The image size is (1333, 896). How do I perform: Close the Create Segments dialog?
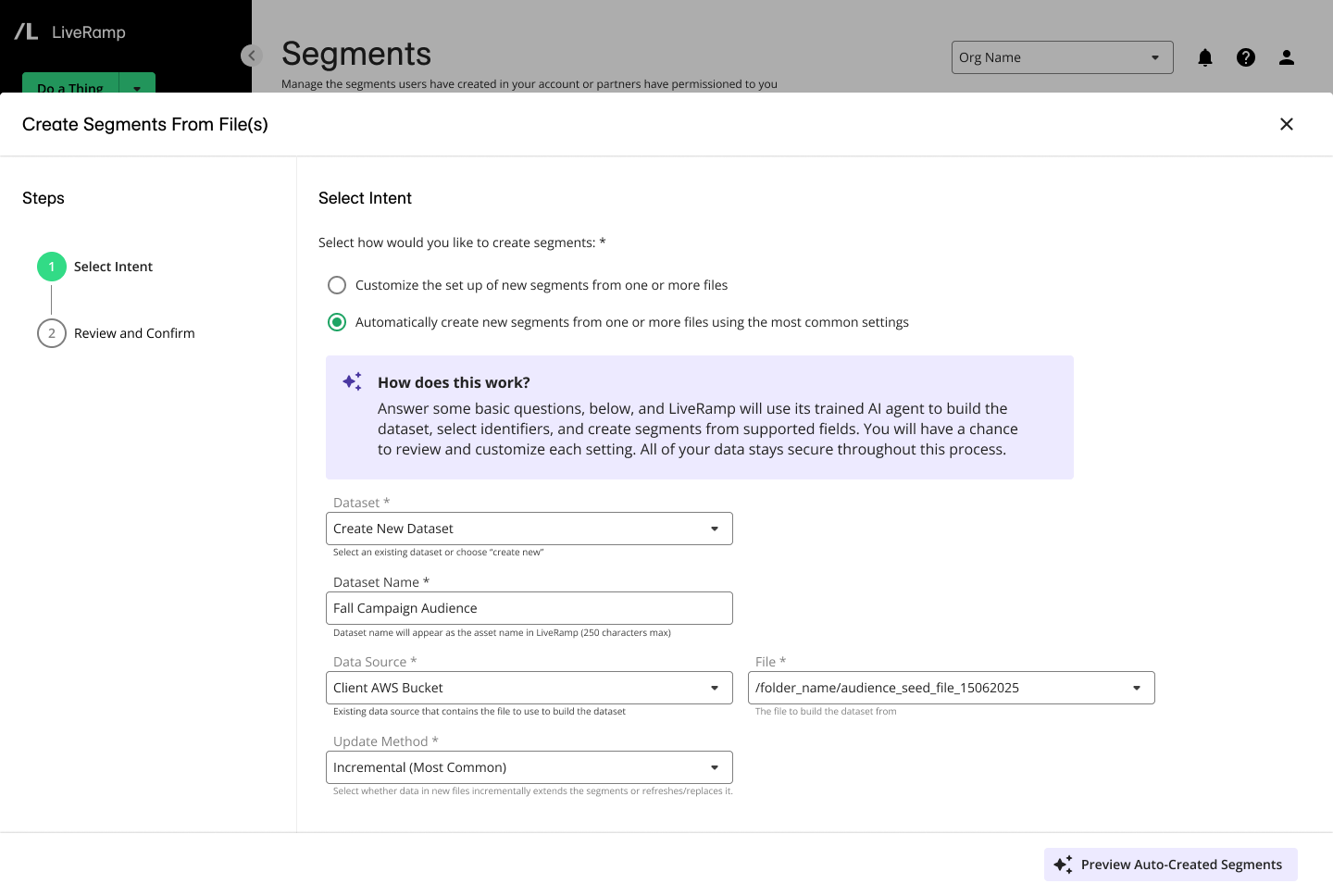pyautogui.click(x=1287, y=124)
